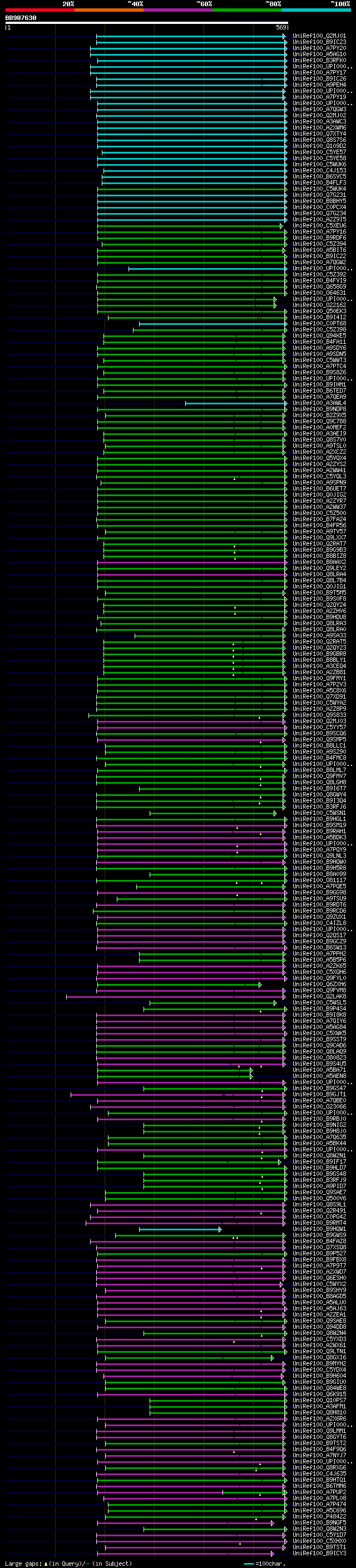Click the cyan alignment bar for UniRef100_A3AWL4

tap(236, 403)
